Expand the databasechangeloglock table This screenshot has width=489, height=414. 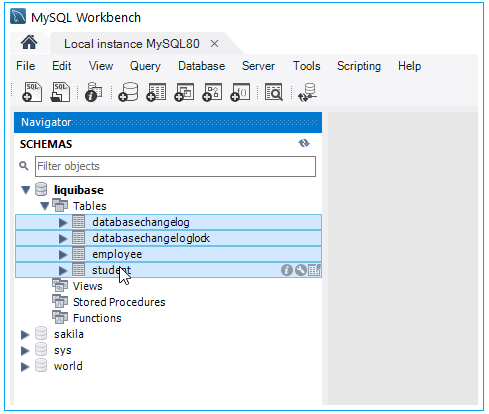63,238
